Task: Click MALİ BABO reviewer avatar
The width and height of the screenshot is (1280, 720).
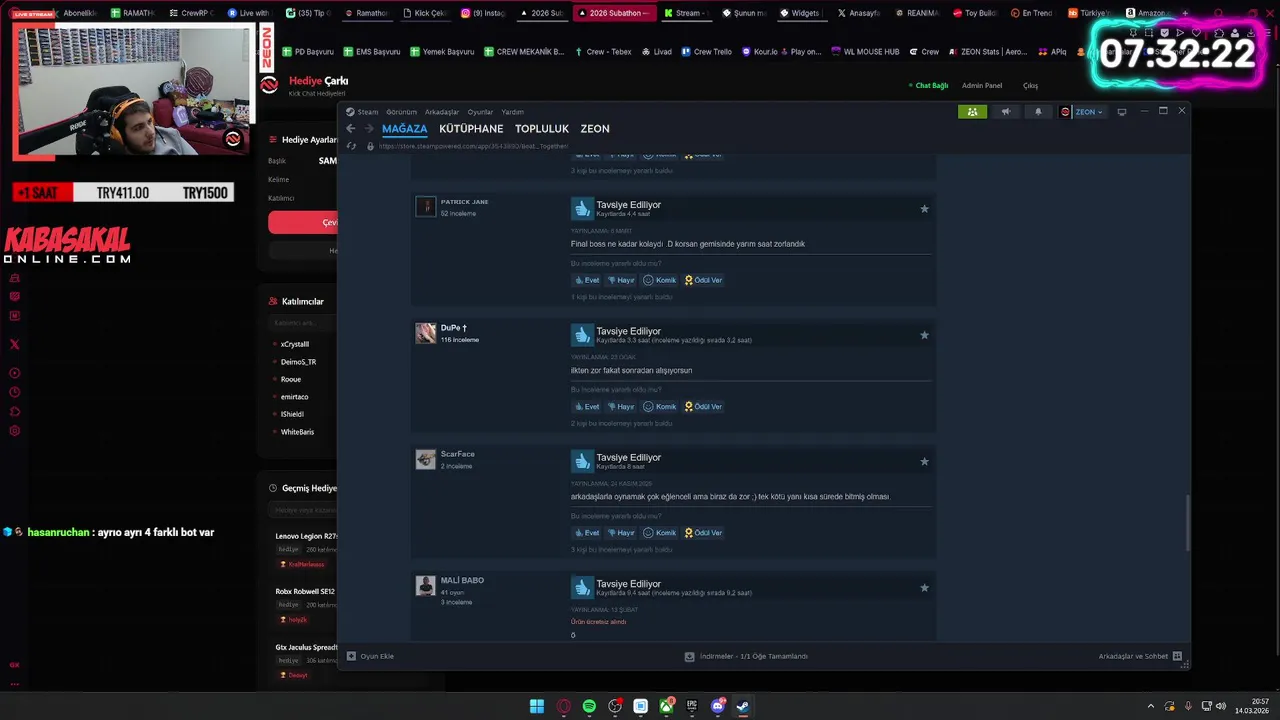Action: point(426,586)
